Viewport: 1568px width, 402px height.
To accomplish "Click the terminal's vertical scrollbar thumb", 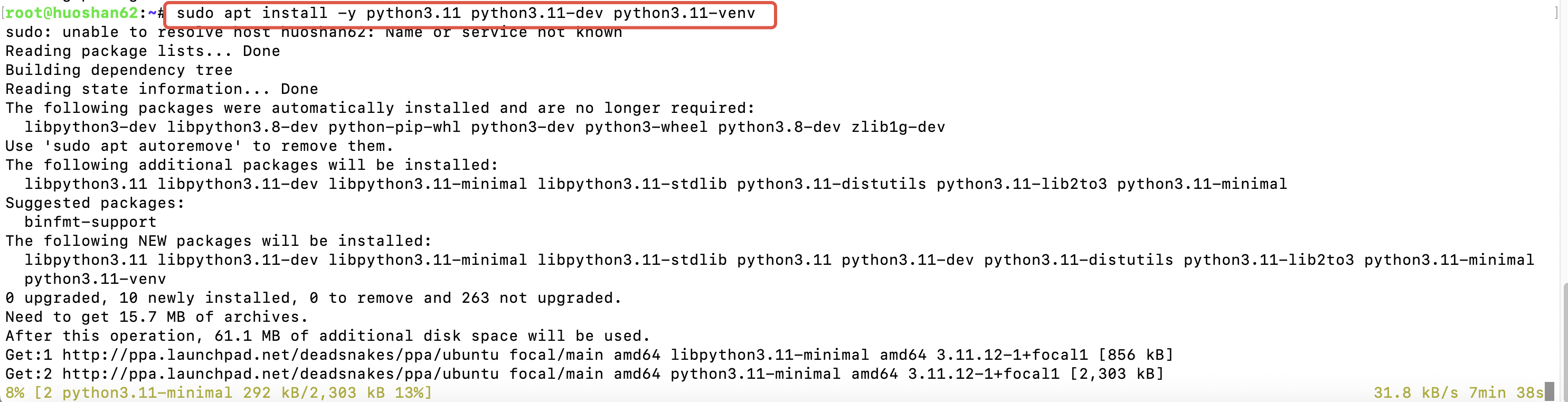I will pyautogui.click(x=1564, y=341).
